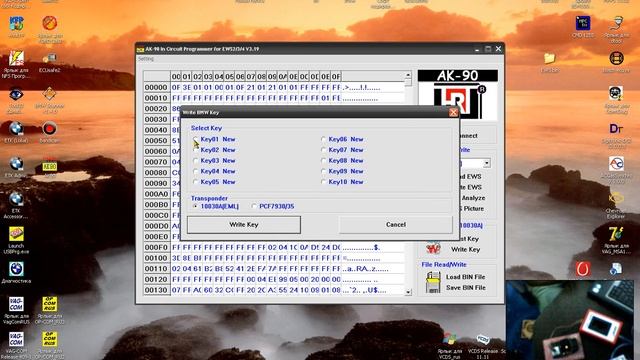Click hex row address 00110

click(x=156, y=269)
